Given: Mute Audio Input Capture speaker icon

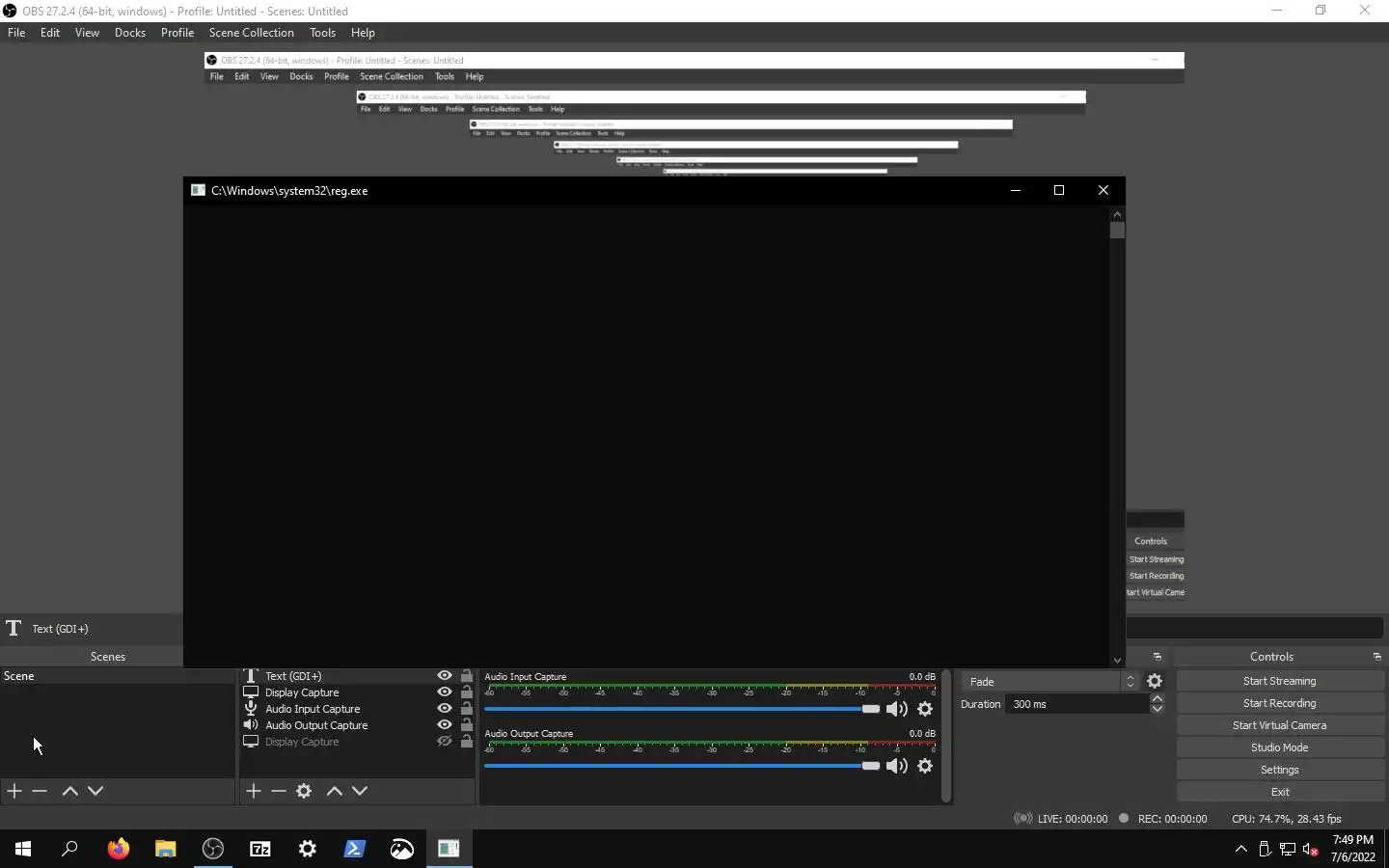Looking at the screenshot, I should coord(897,709).
